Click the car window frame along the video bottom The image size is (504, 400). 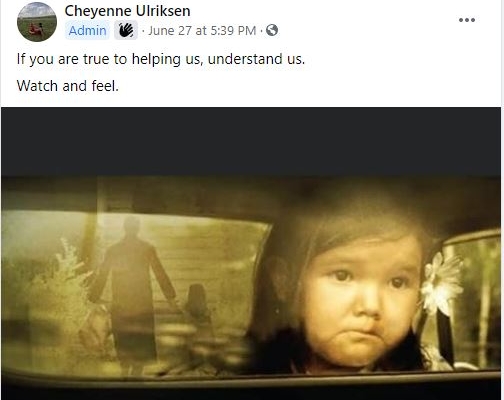[251, 378]
